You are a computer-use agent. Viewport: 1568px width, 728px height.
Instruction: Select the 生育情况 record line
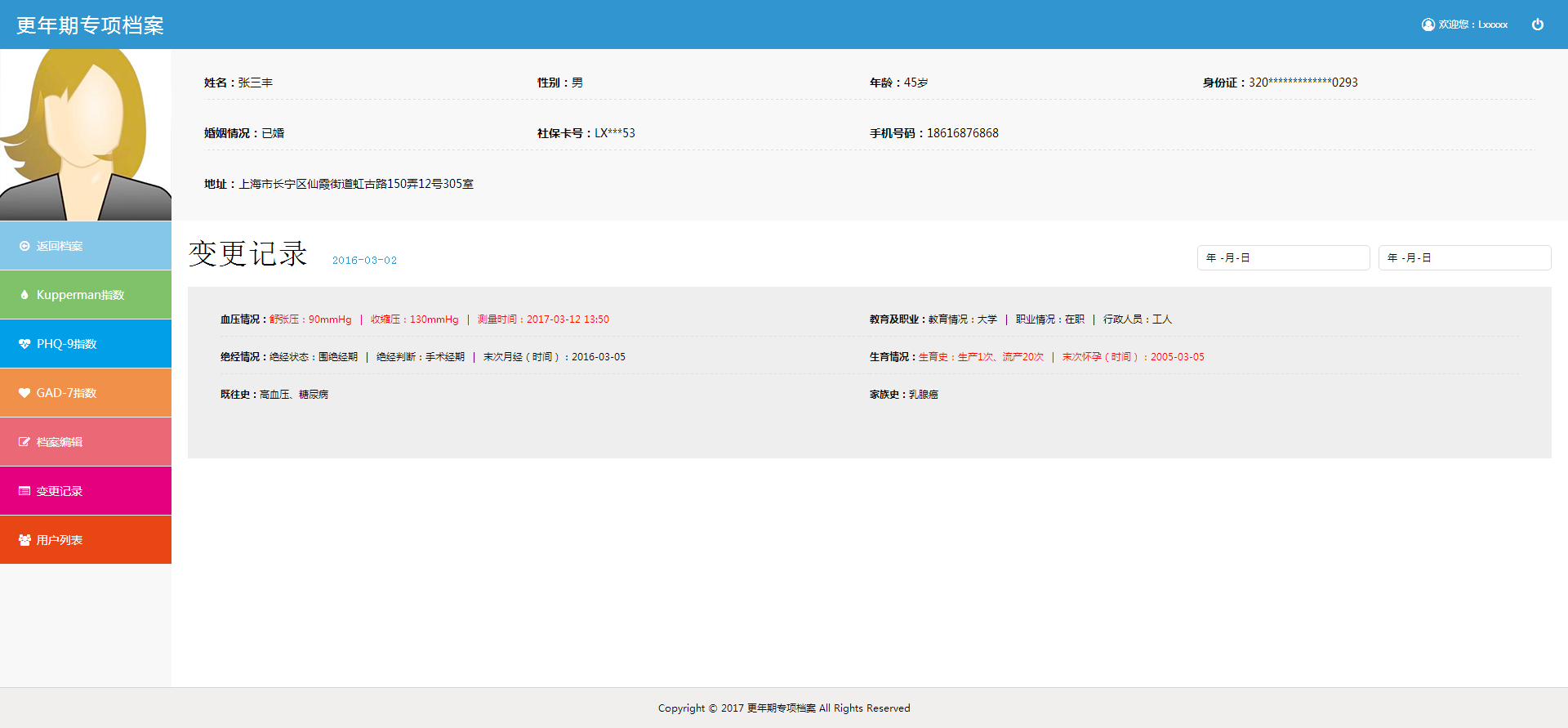(1036, 357)
